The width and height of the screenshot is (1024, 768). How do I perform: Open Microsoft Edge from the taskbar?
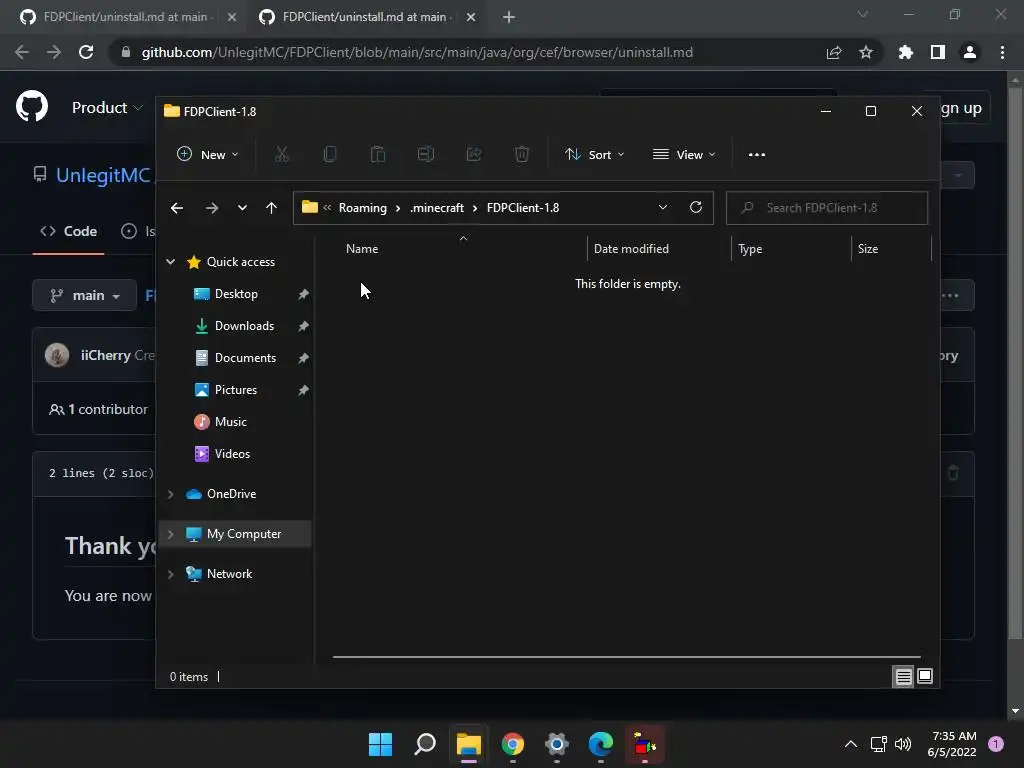pos(600,744)
